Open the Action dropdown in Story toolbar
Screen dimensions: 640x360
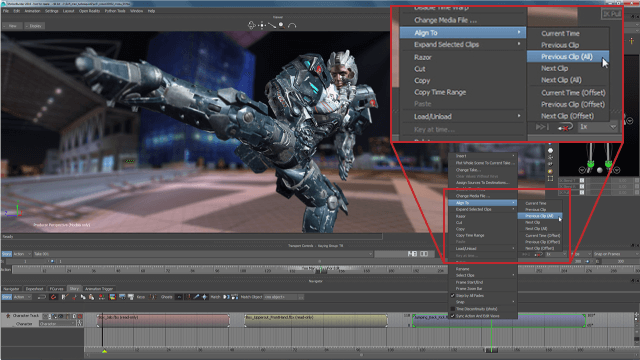(22, 297)
